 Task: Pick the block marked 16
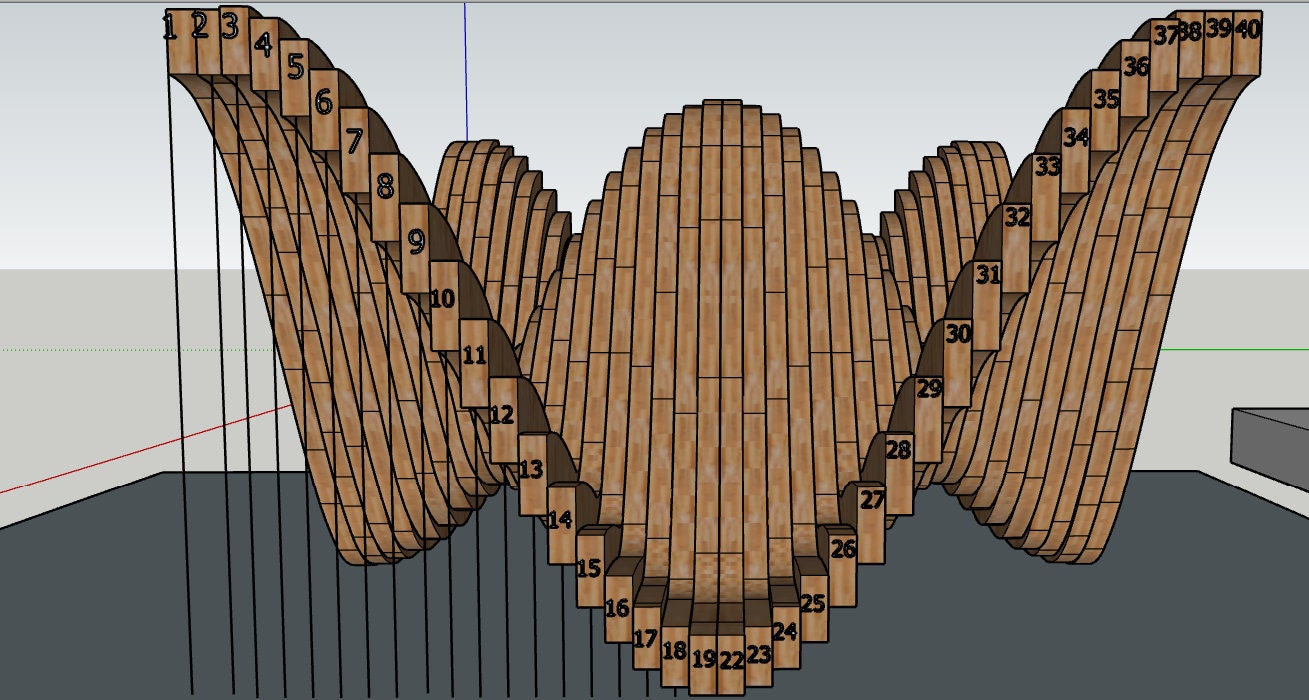pyautogui.click(x=618, y=608)
